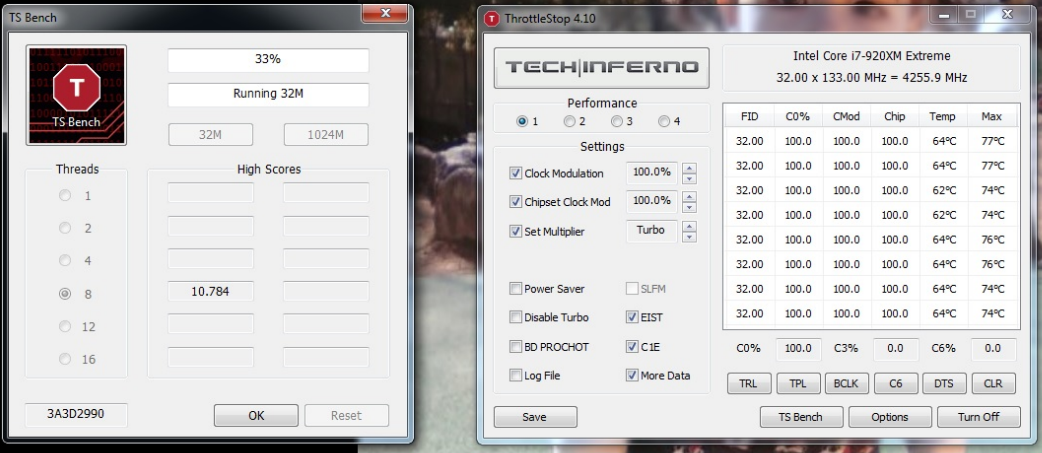Click the 1024M benchmark size button
The width and height of the screenshot is (1042, 453).
(326, 135)
